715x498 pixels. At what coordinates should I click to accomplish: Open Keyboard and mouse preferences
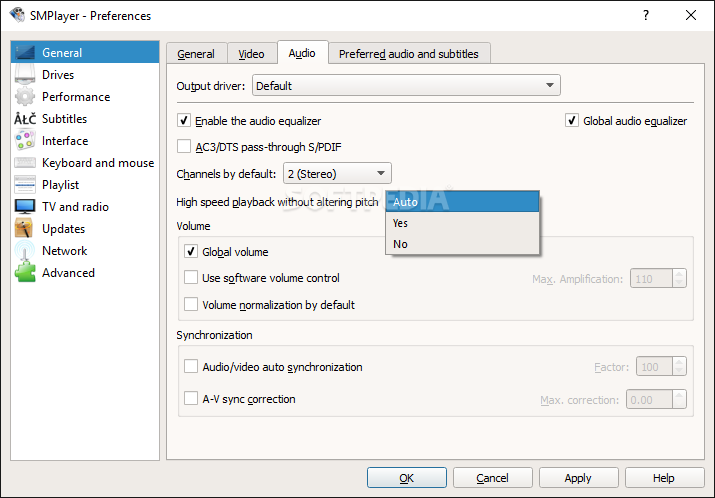point(84,163)
